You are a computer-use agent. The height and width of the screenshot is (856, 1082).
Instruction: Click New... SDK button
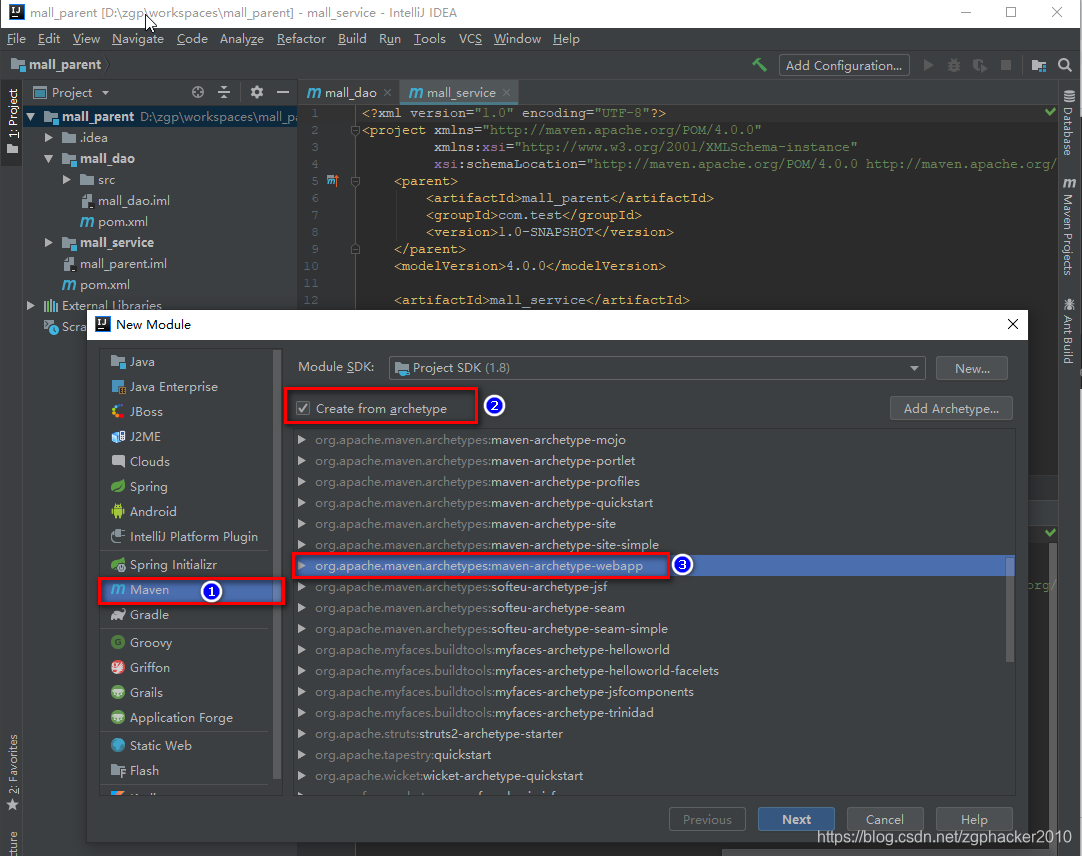(x=972, y=369)
